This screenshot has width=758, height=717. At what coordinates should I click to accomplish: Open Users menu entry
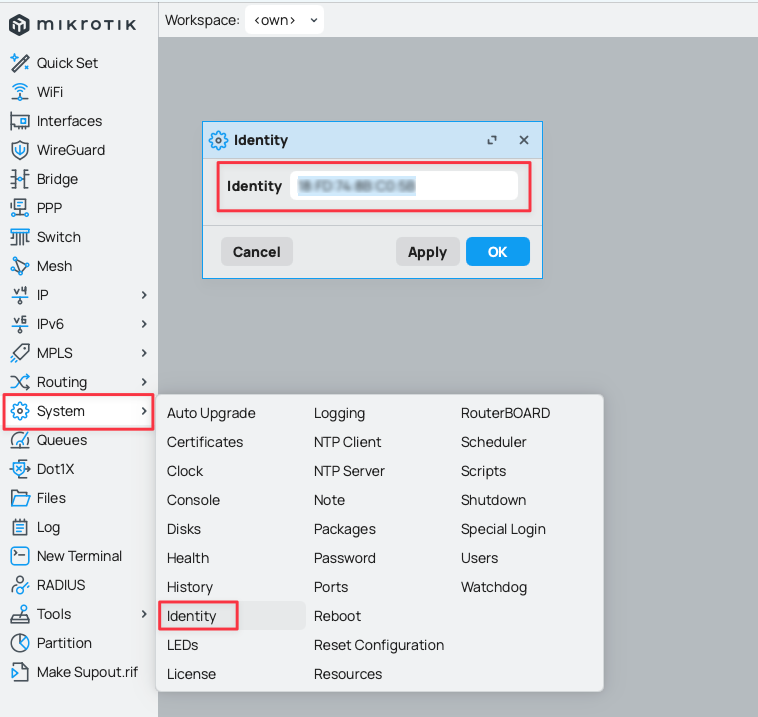tap(480, 558)
